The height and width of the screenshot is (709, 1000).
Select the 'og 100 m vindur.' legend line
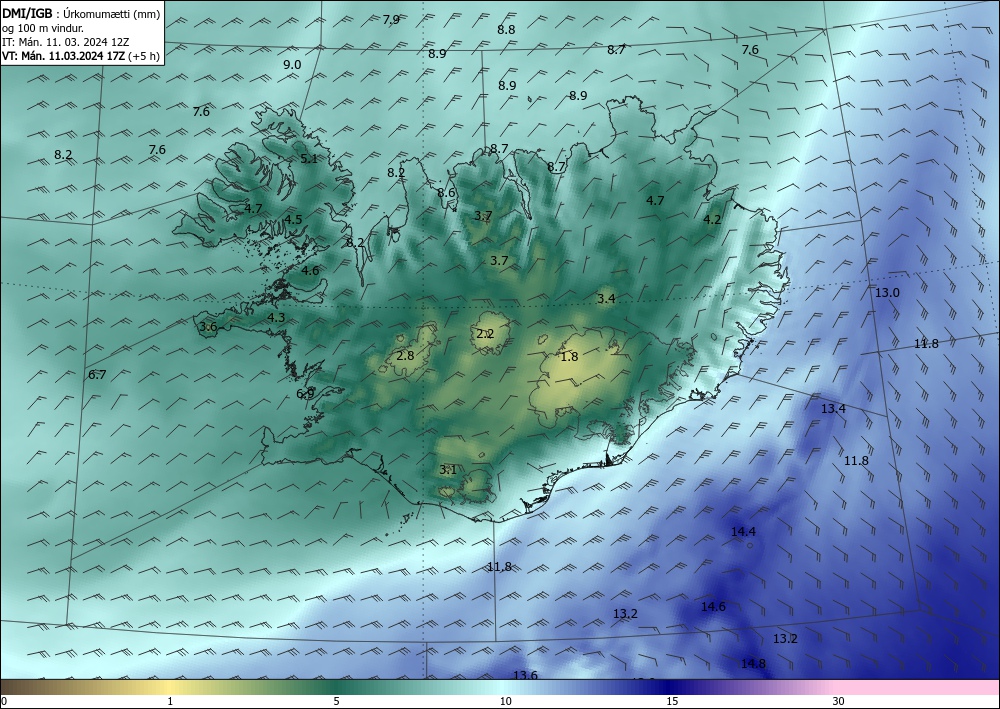pyautogui.click(x=43, y=28)
